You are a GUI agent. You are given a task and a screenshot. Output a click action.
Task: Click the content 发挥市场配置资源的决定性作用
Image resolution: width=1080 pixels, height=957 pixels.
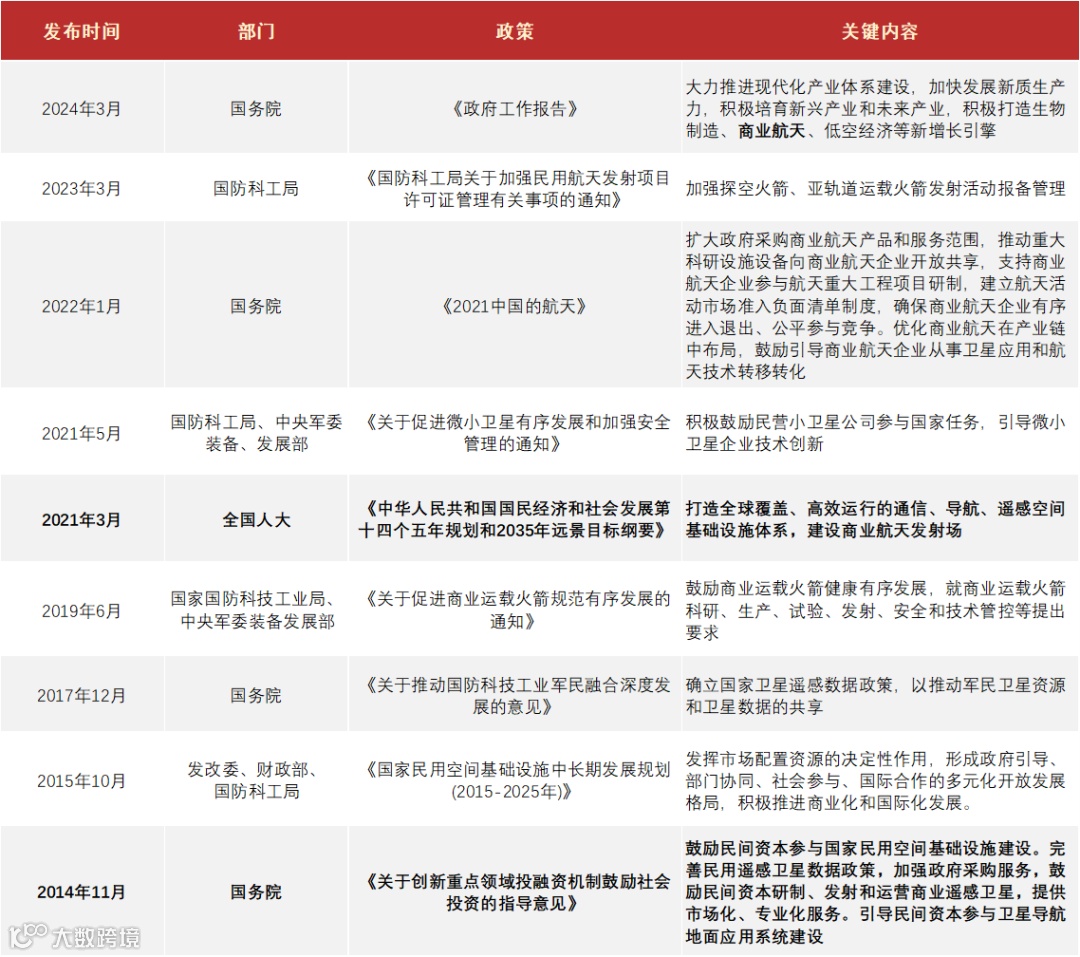[875, 781]
